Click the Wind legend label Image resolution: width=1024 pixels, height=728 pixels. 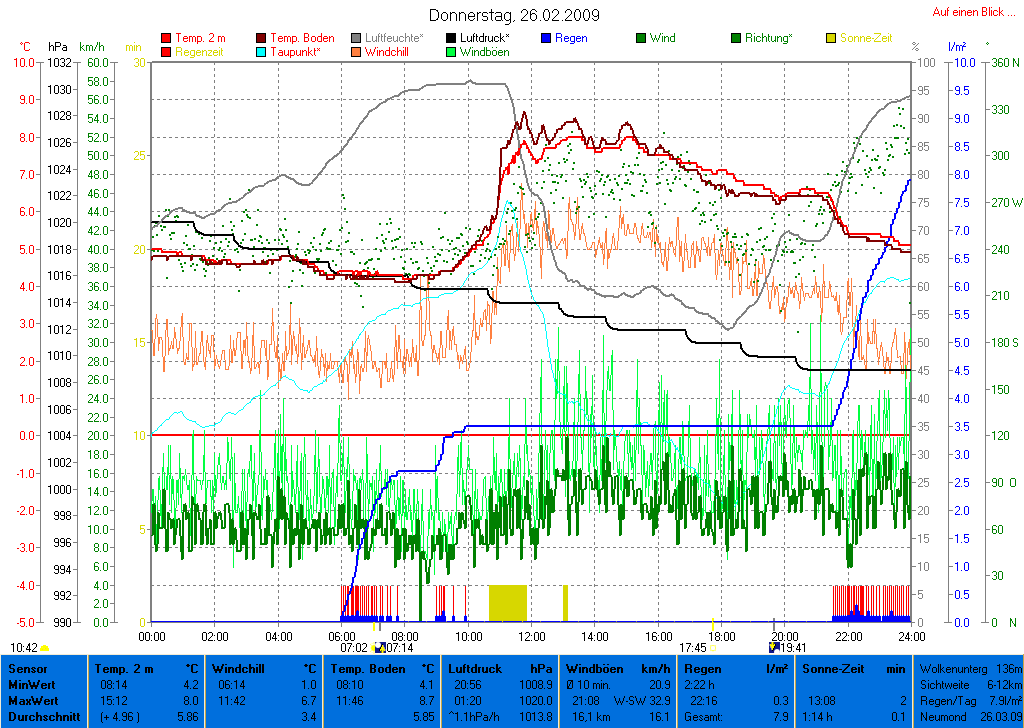tap(662, 38)
